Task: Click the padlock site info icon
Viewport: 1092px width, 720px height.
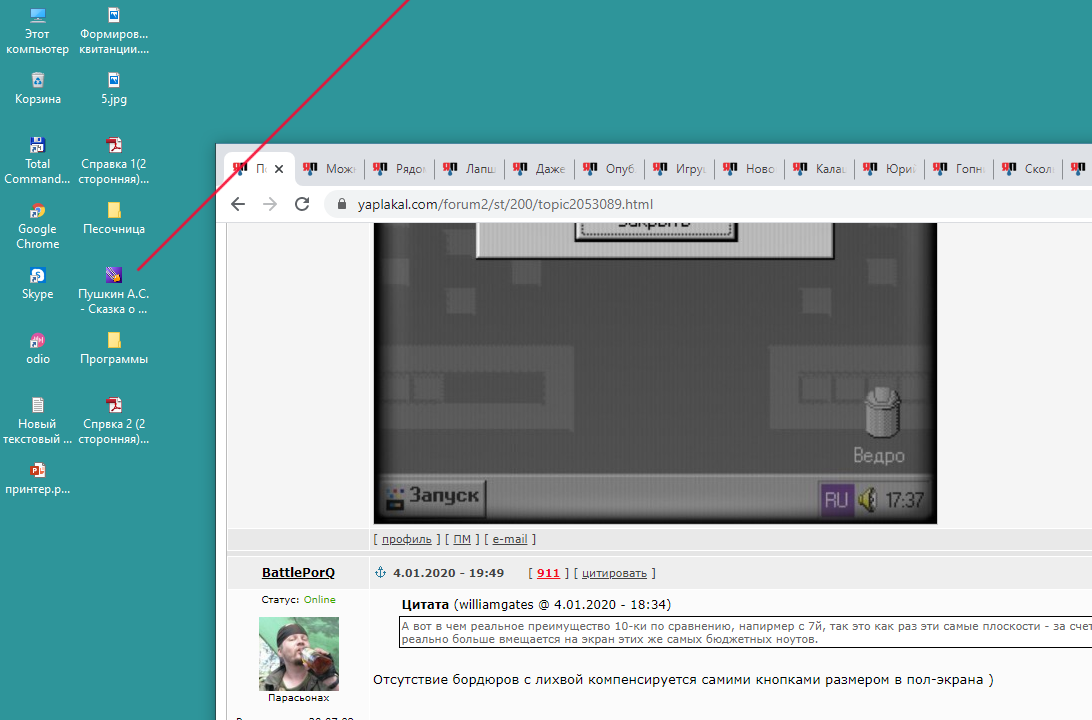Action: [x=341, y=204]
